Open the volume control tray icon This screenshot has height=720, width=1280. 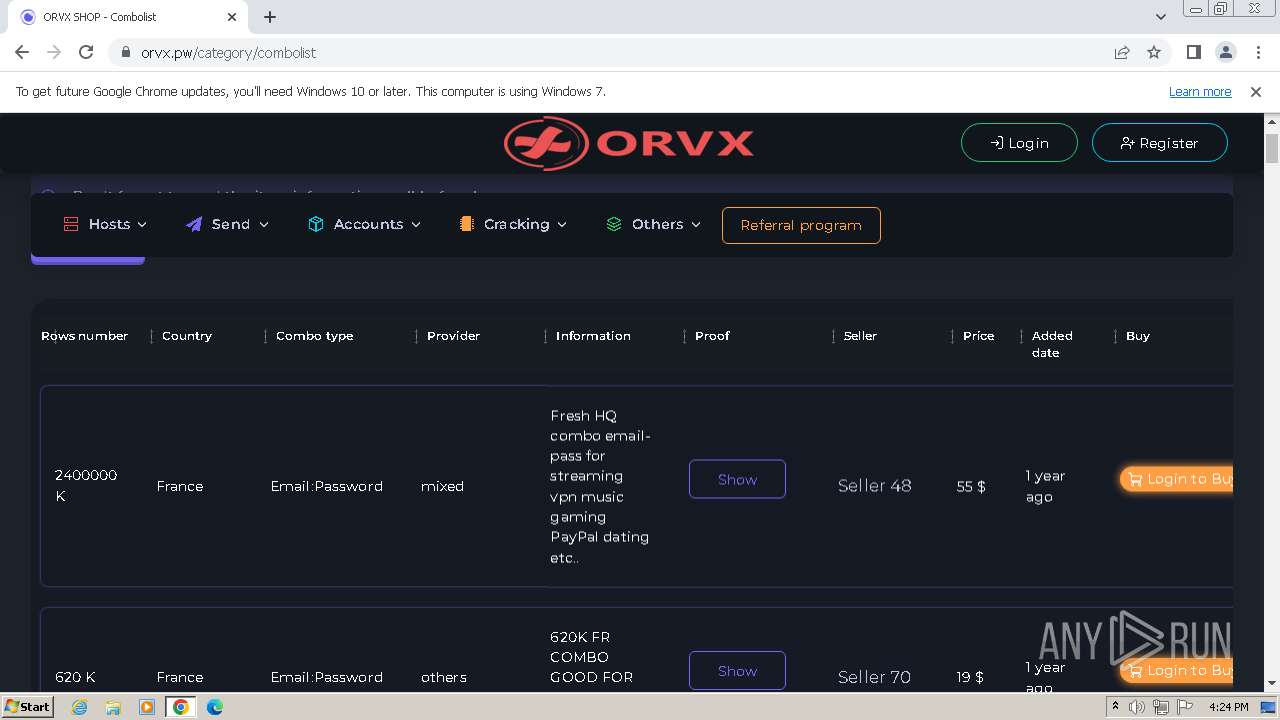(x=1137, y=707)
